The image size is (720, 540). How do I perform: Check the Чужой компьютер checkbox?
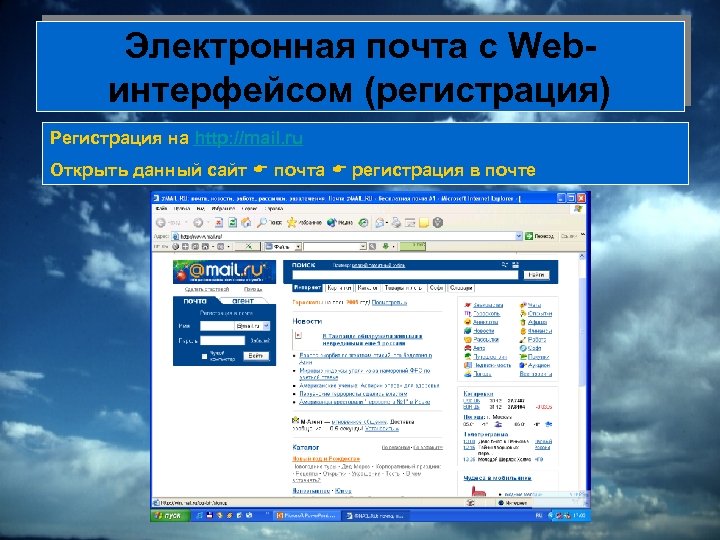point(204,356)
